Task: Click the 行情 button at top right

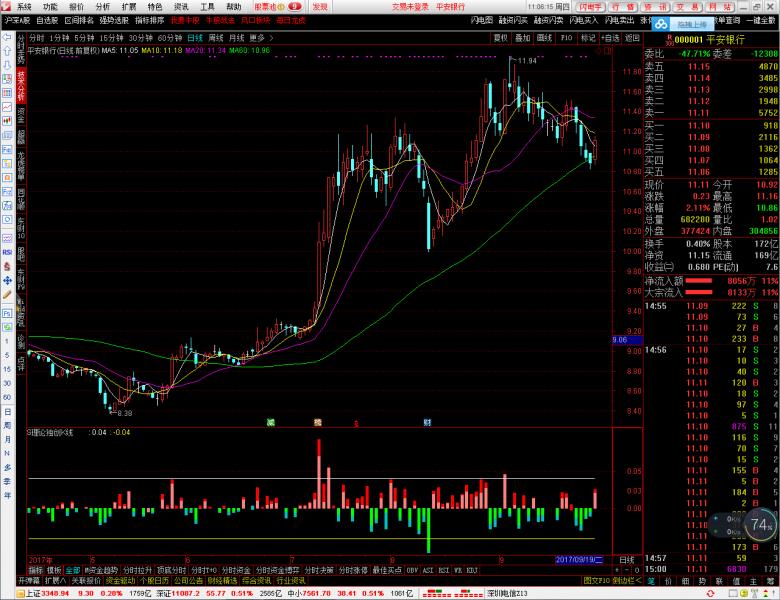Action: click(x=623, y=7)
